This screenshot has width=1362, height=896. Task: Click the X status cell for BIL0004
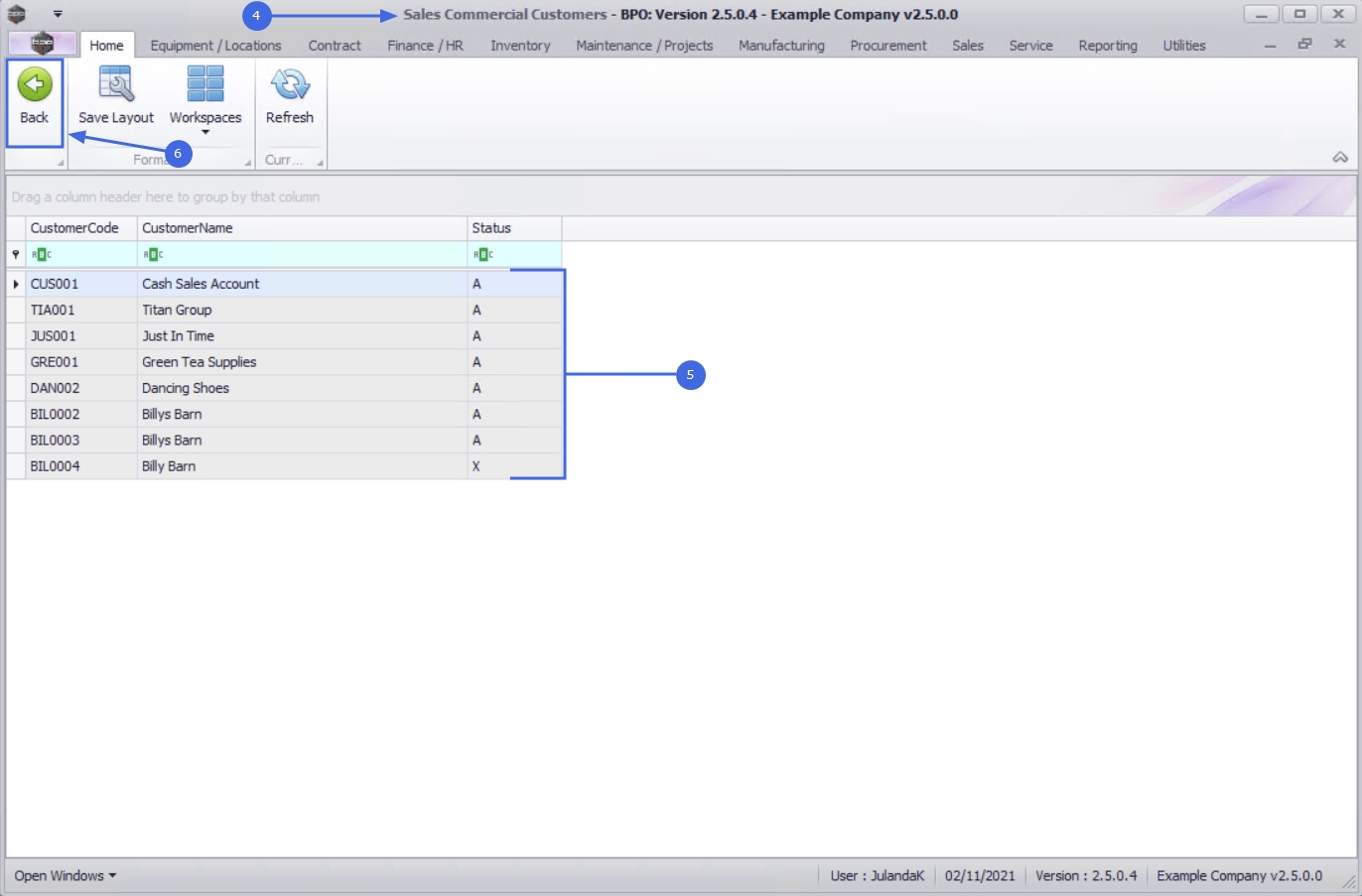514,466
